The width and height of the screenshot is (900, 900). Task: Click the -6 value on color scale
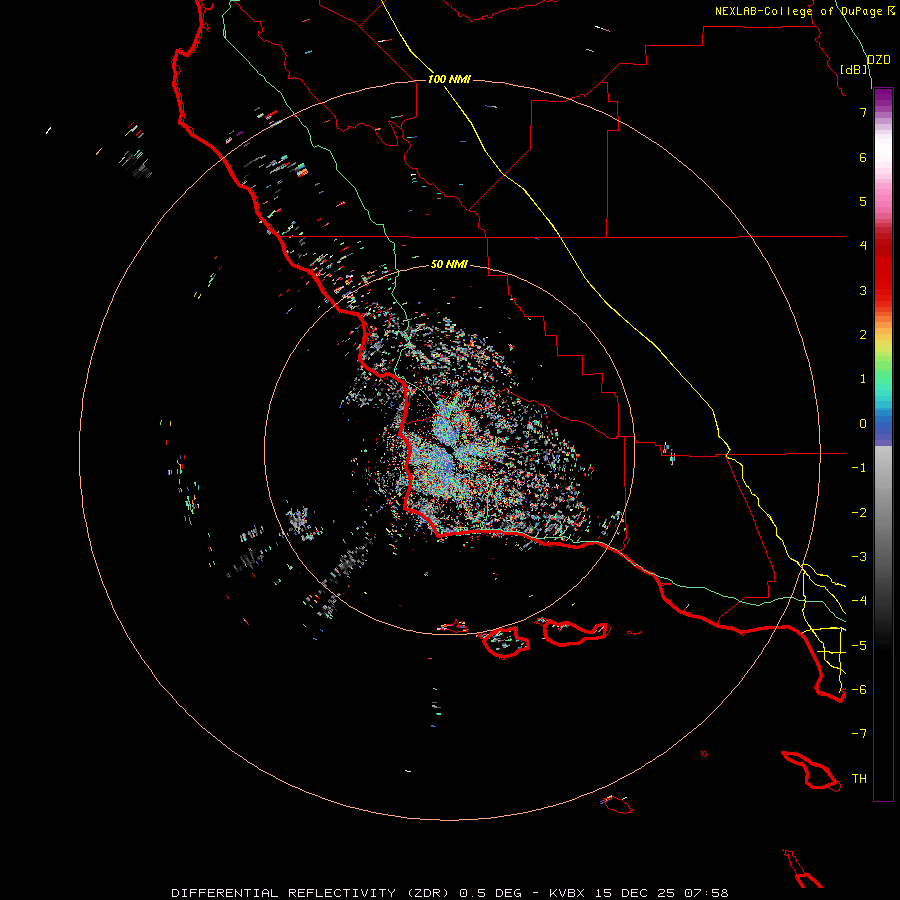[859, 690]
